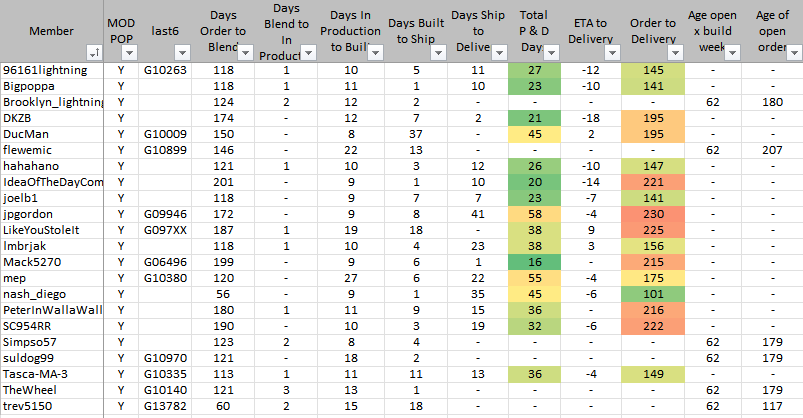Image resolution: width=803 pixels, height=418 pixels.
Task: Click the green 16 Total P&D cell
Action: pos(534,263)
